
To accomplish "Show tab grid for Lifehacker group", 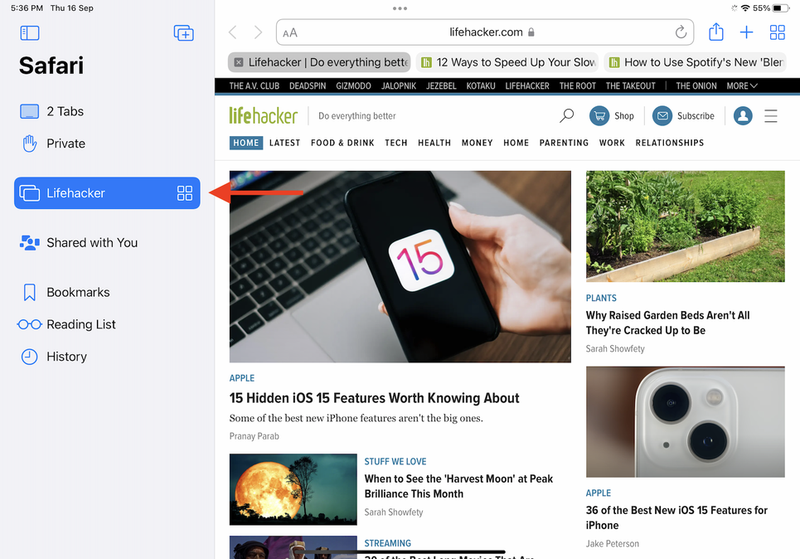I will point(185,193).
